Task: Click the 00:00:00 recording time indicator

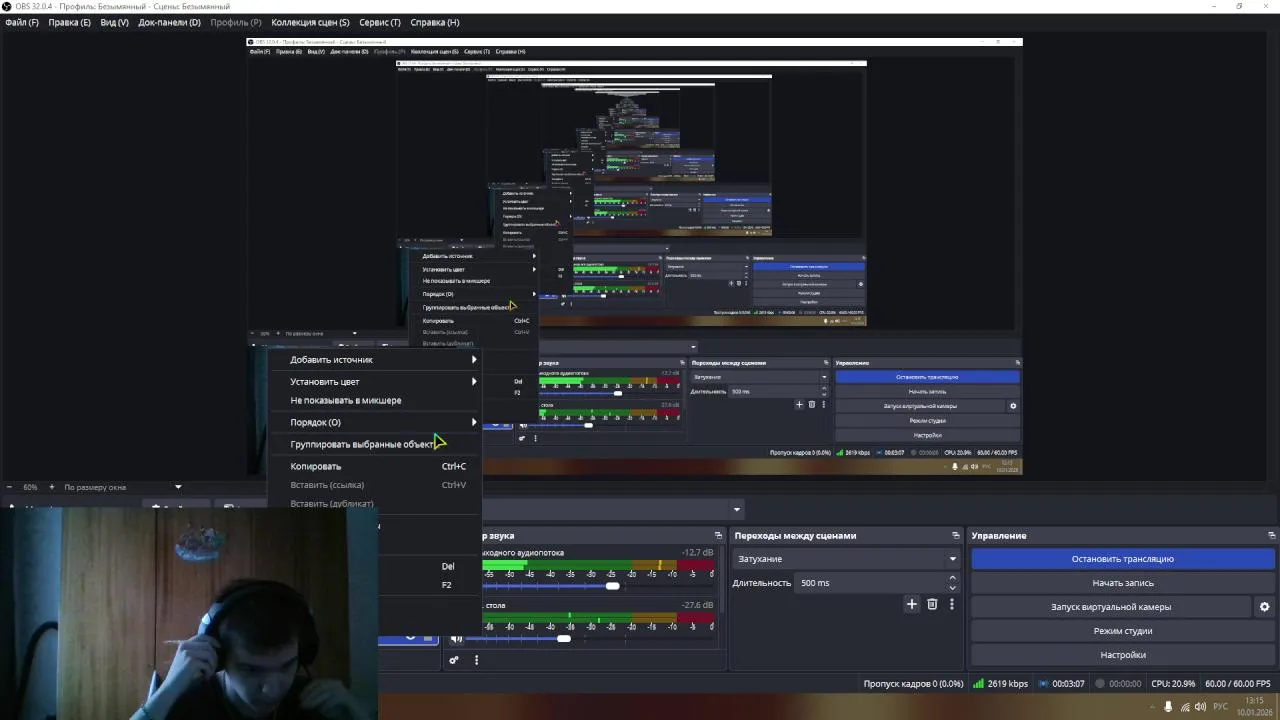Action: pos(1118,684)
